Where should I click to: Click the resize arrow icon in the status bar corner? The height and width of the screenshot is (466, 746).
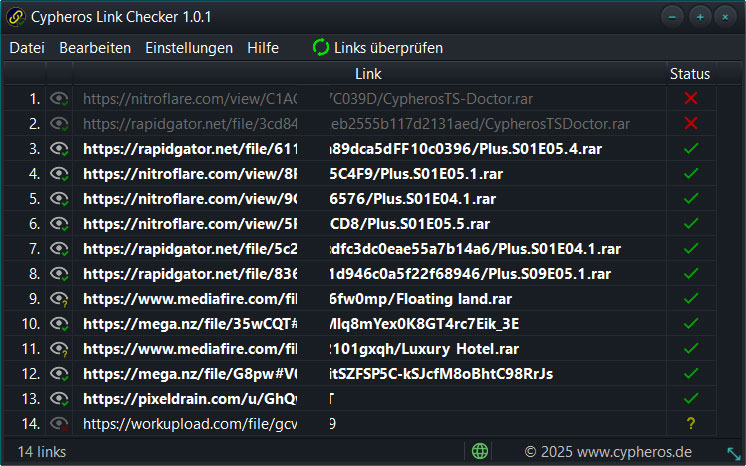coord(734,454)
